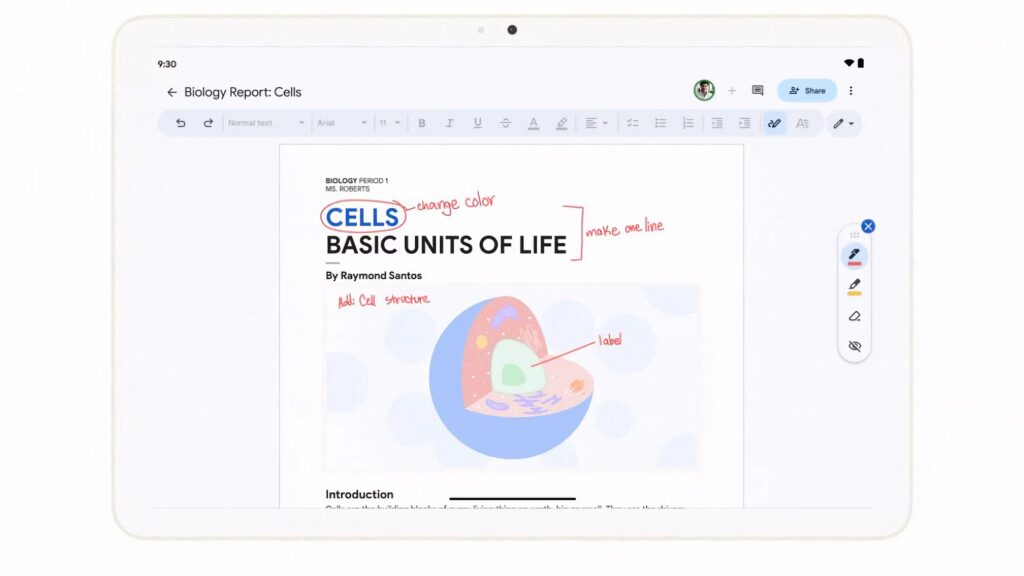Click the Share button
Viewport: 1024px width, 576px height.
tap(807, 91)
